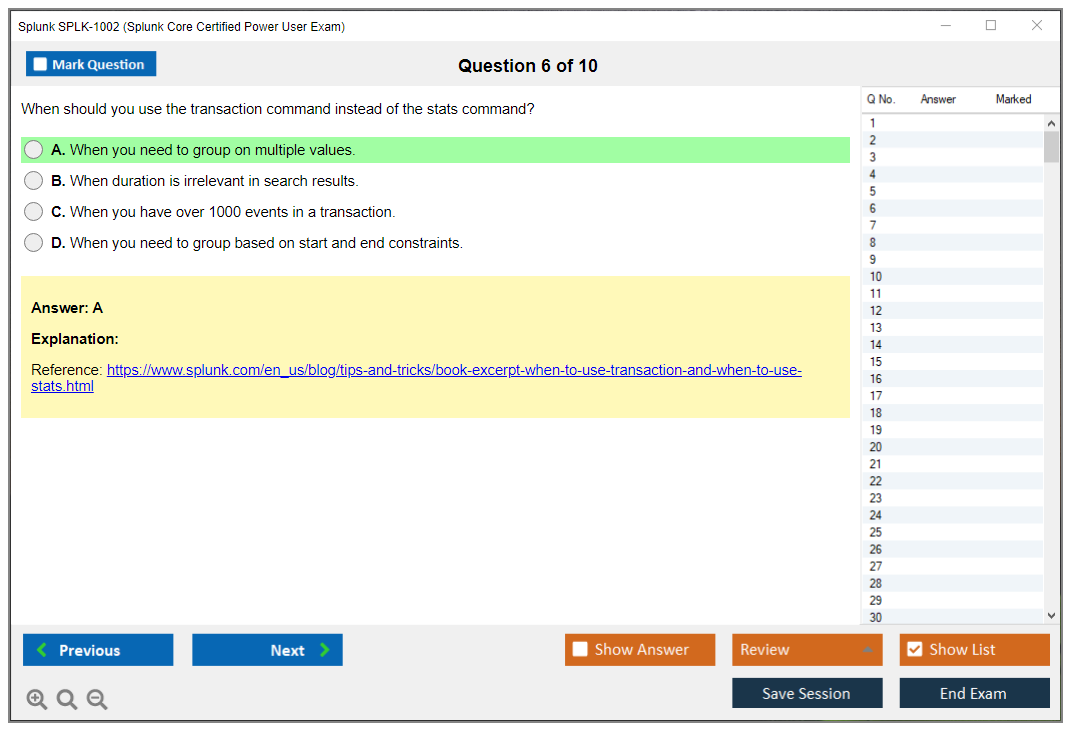This screenshot has width=1075, height=735.
Task: Pick option C about 1000 events
Action: click(34, 212)
